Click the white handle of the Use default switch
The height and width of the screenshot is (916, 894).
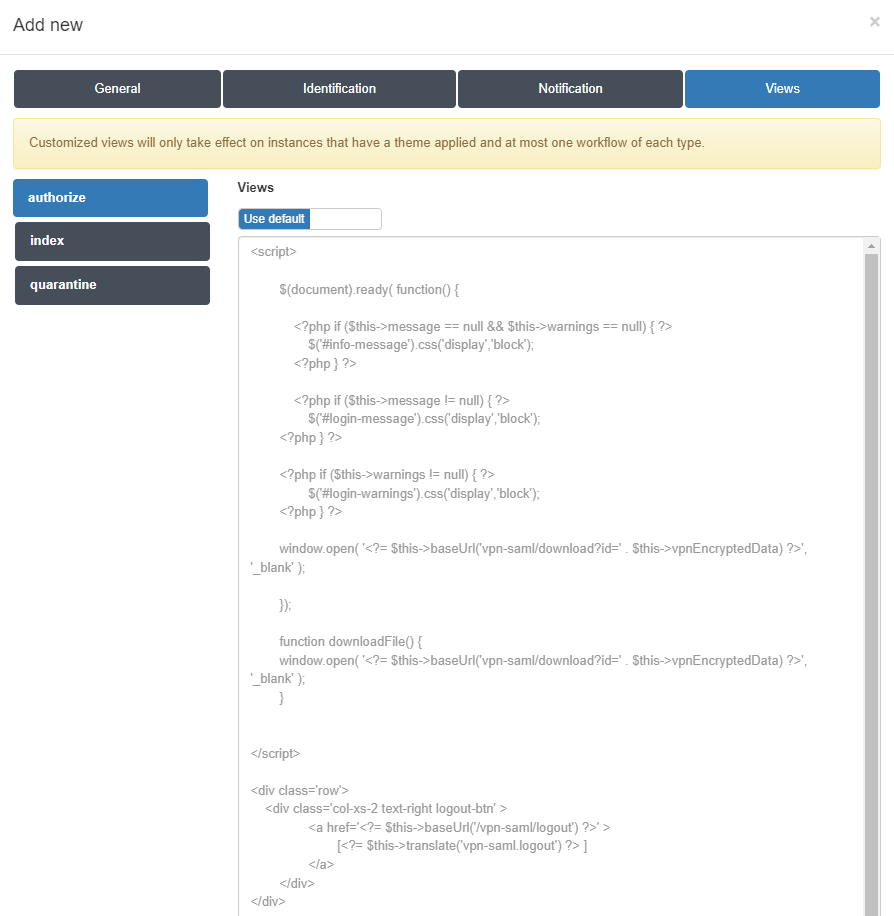click(345, 219)
